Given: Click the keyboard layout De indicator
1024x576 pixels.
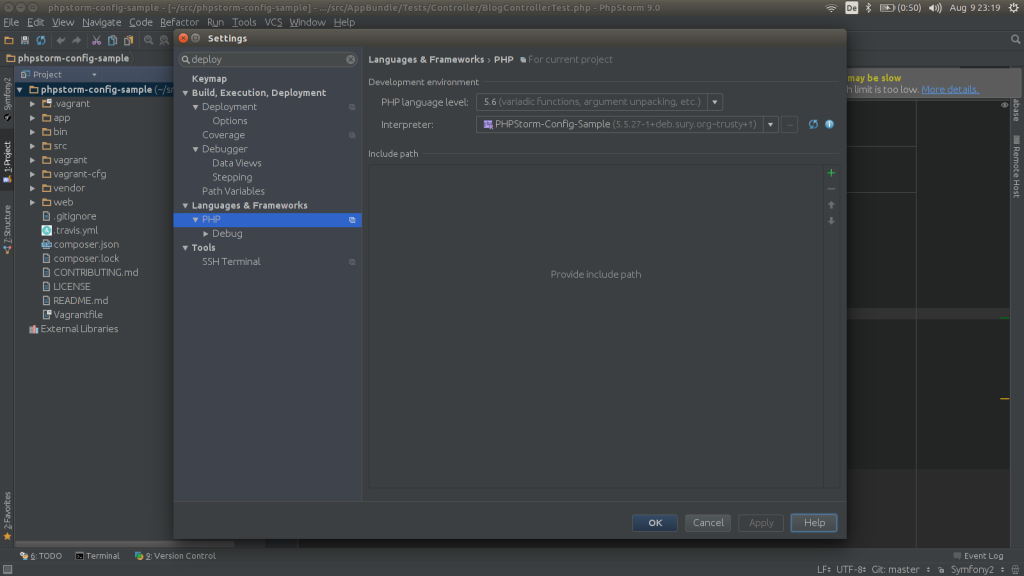Looking at the screenshot, I should [851, 8].
